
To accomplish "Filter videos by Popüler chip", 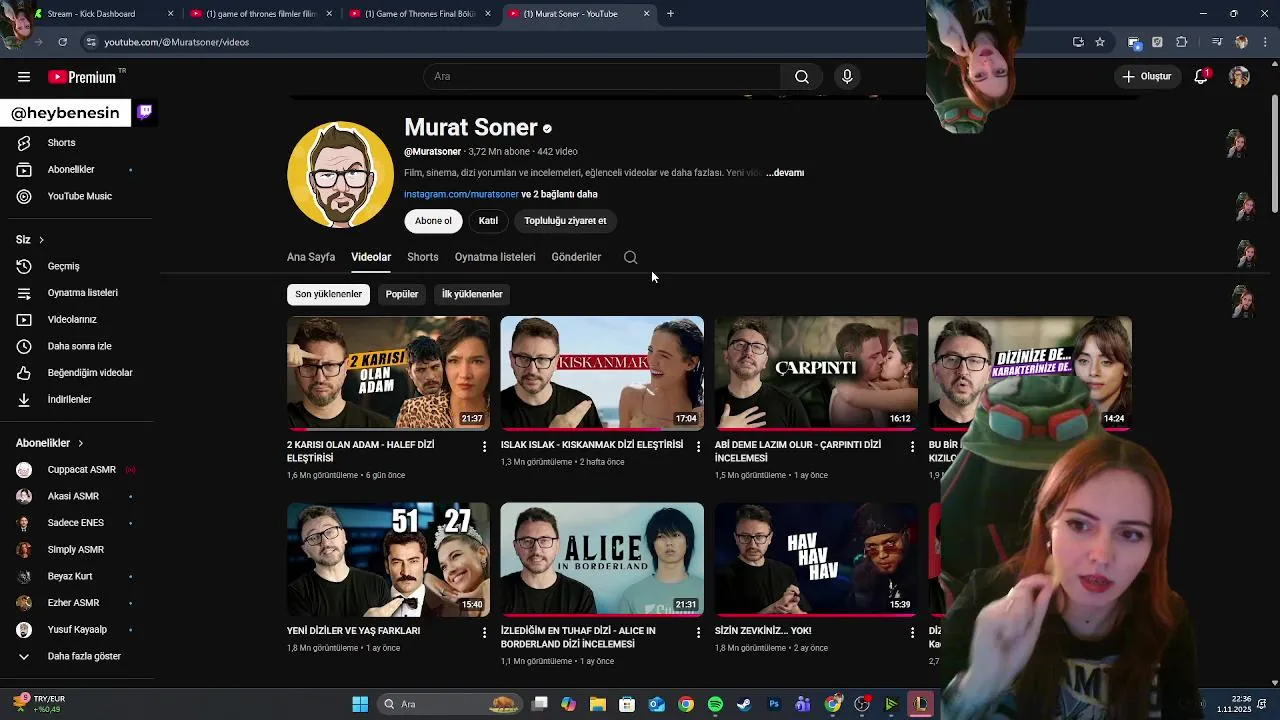I will pyautogui.click(x=402, y=294).
